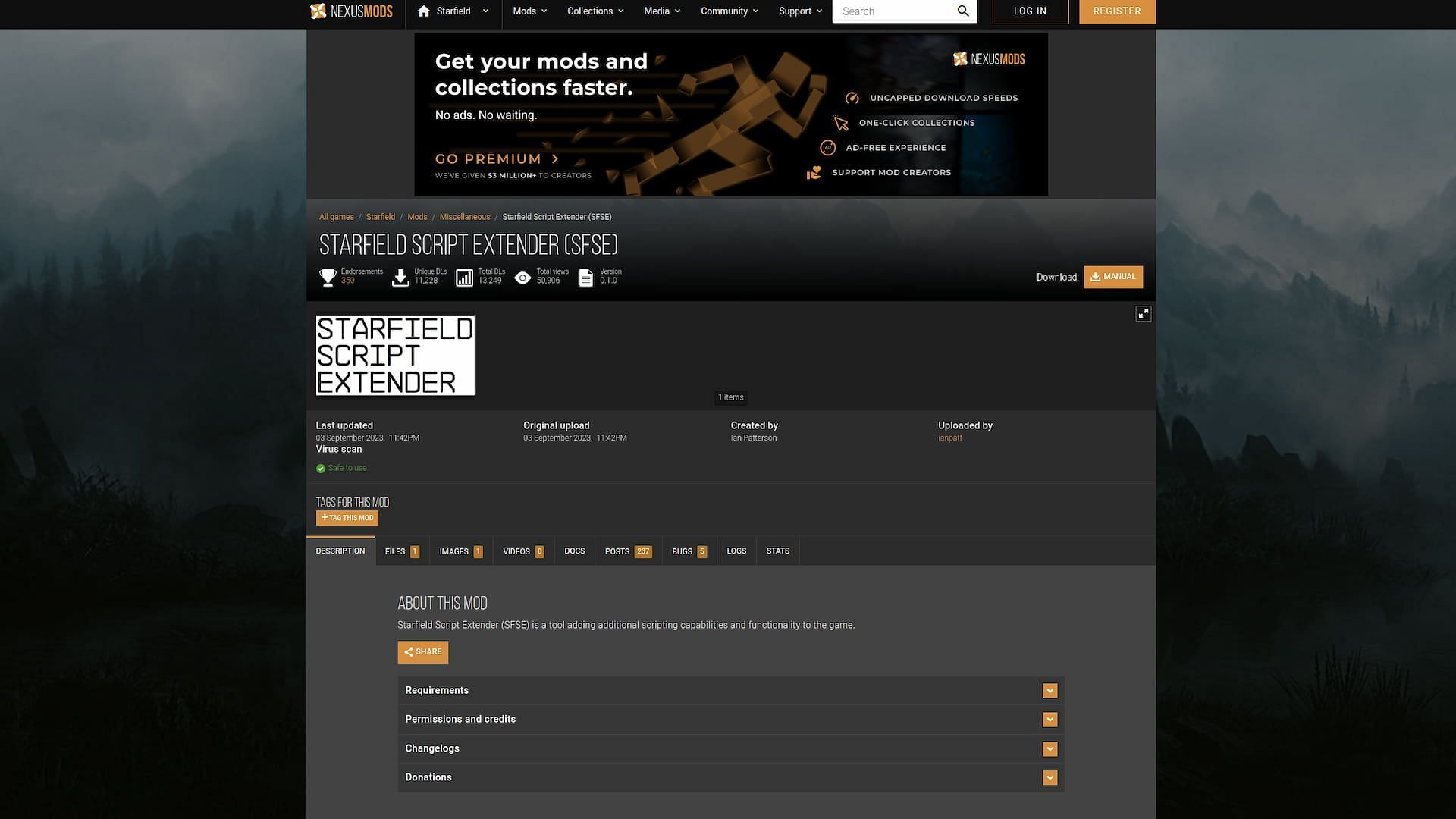Click the Nexus Mods logo in banner ad

point(989,59)
